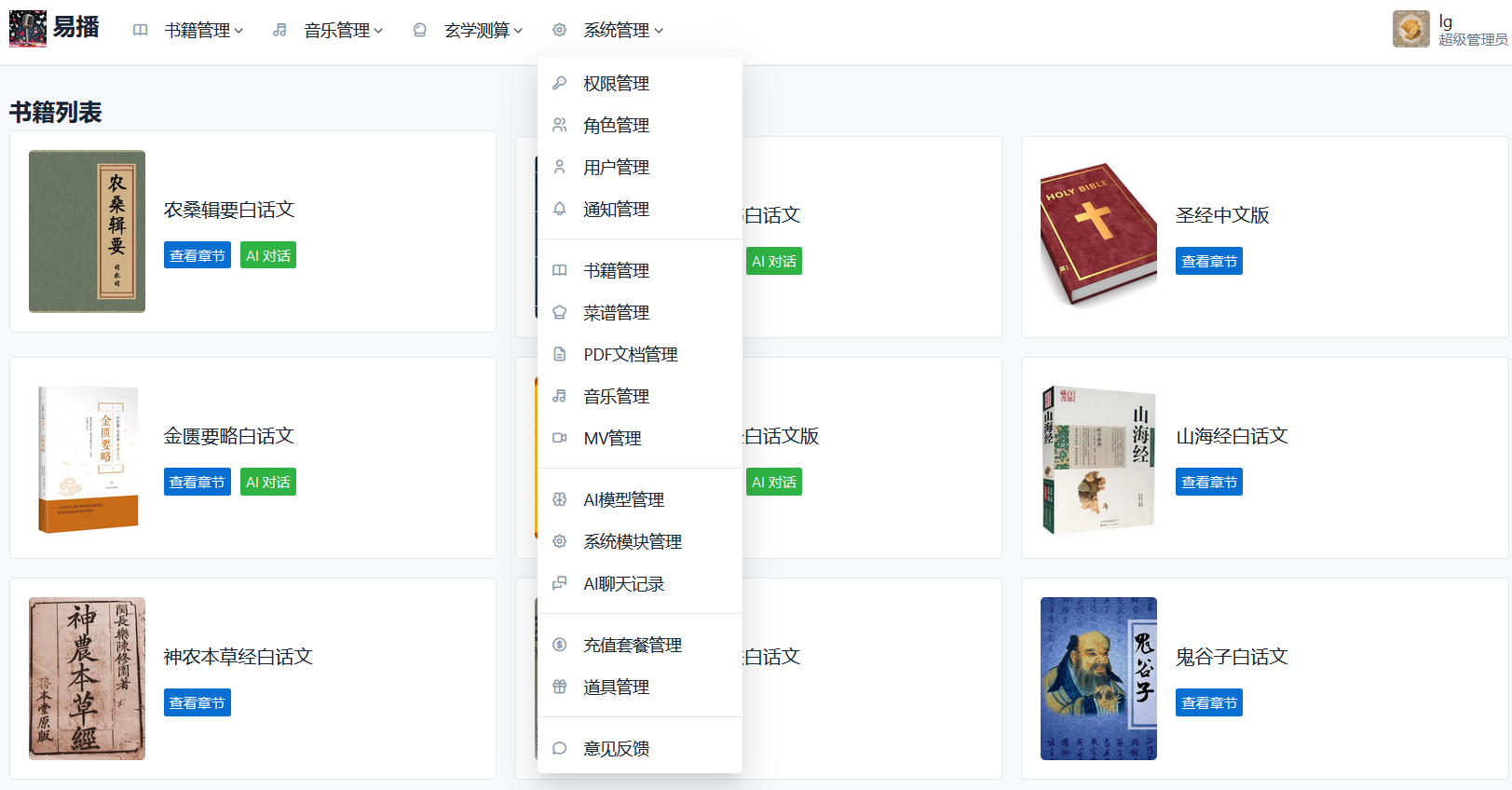The image size is (1512, 790).
Task: Click the 山海经白话文 book cover thumbnail
Action: pyautogui.click(x=1098, y=458)
